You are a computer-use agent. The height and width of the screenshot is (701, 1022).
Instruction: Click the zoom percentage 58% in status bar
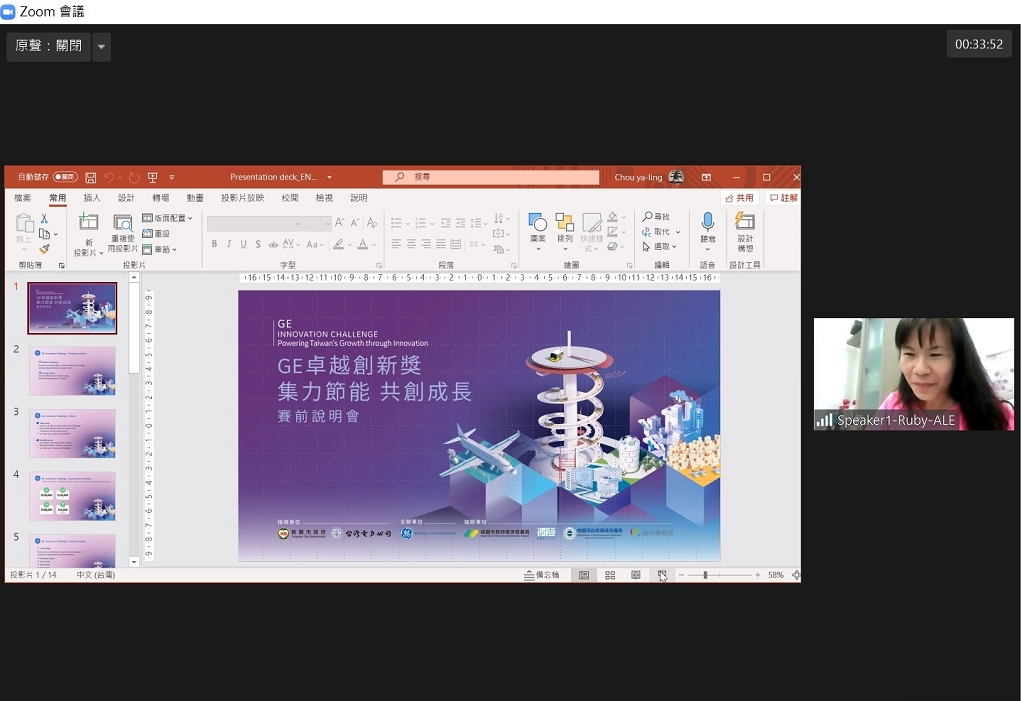click(x=776, y=575)
